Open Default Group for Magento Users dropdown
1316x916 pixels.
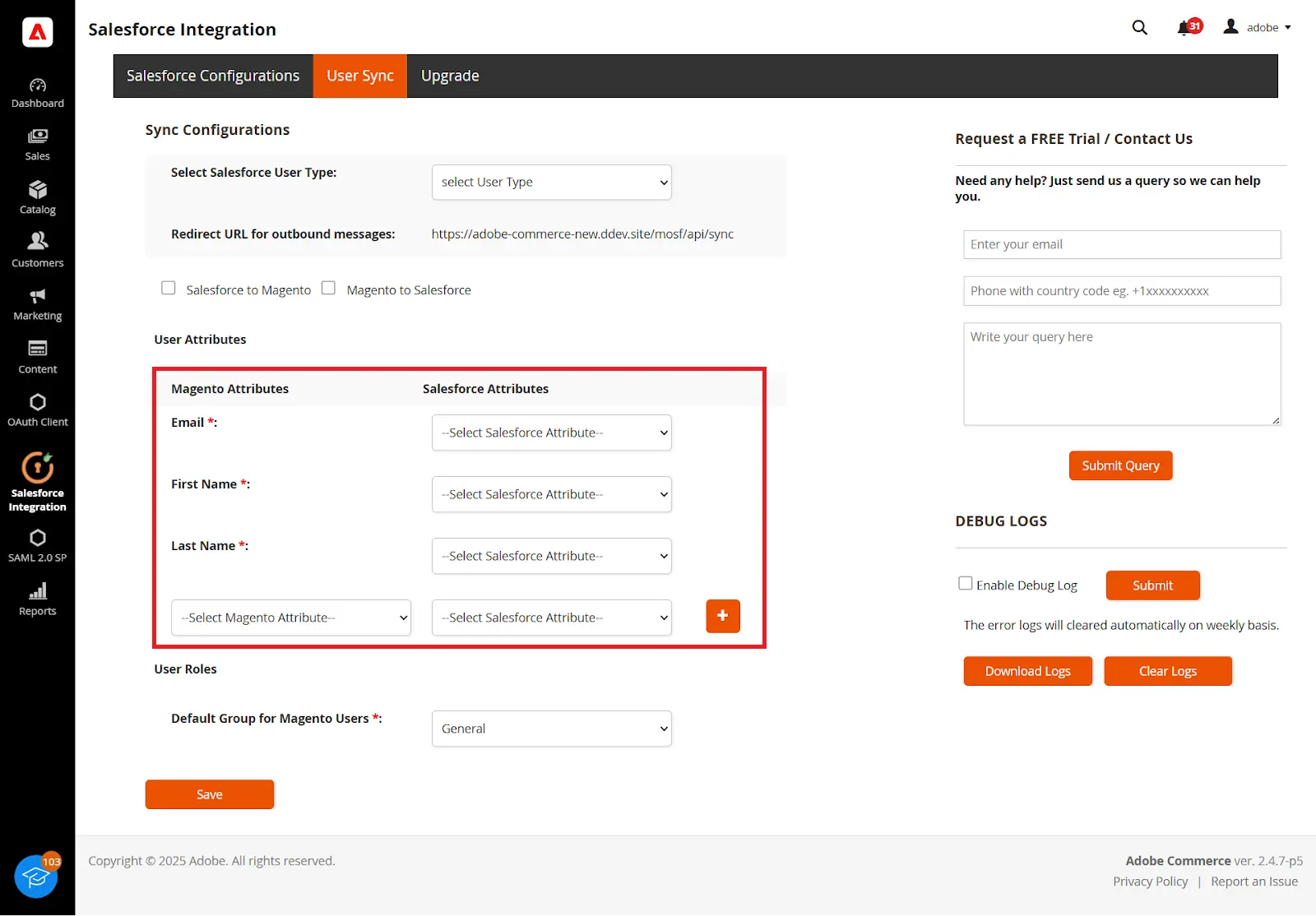(x=552, y=729)
